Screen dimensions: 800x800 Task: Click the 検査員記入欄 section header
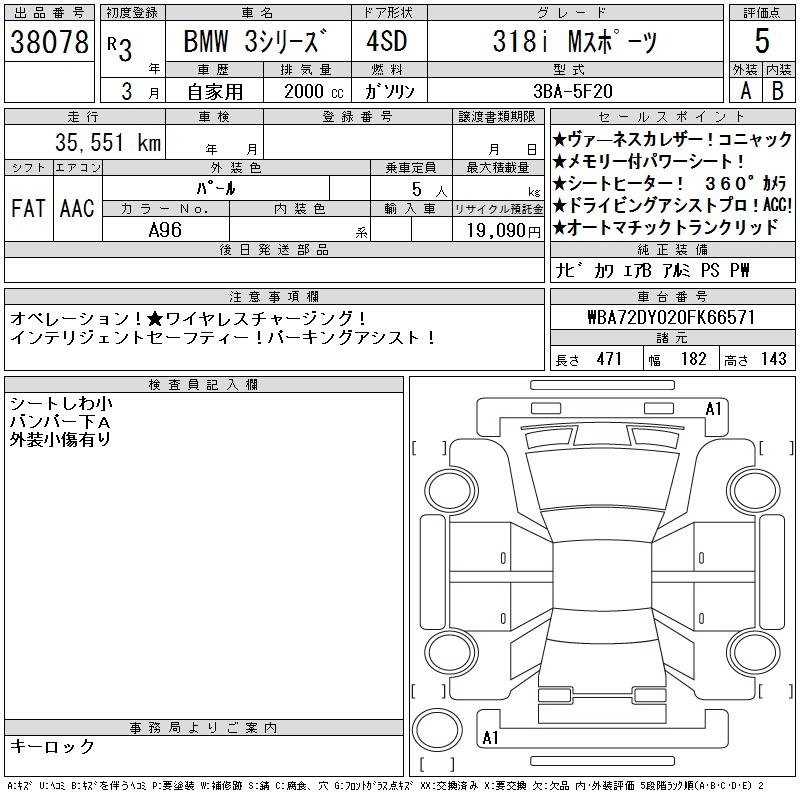point(204,385)
